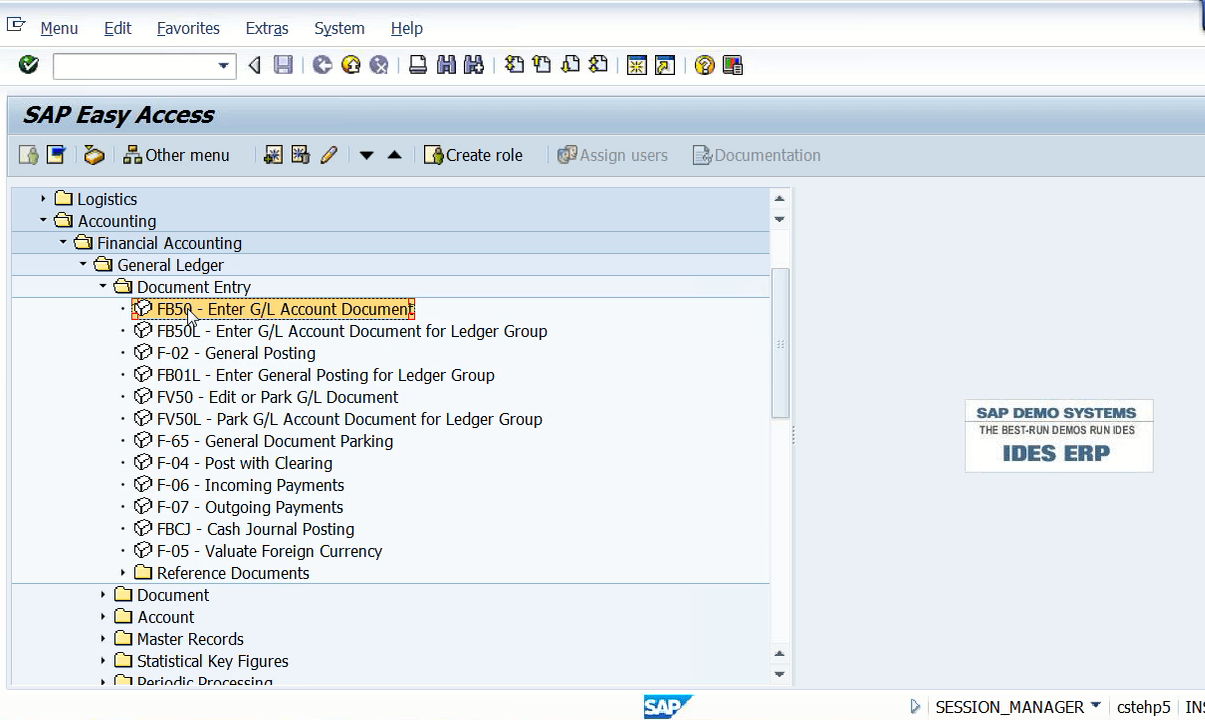Click the Delete Favorites icon
Image resolution: width=1205 pixels, height=720 pixels.
300,155
